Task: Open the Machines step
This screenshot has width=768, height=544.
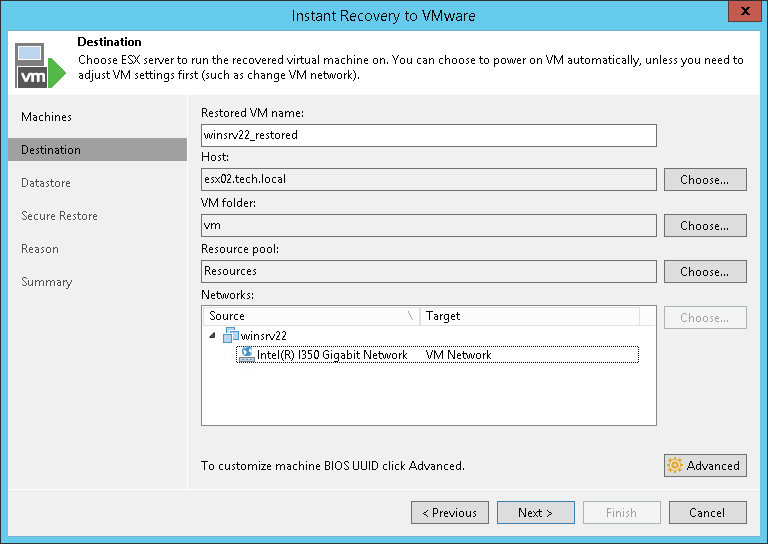Action: tap(47, 117)
